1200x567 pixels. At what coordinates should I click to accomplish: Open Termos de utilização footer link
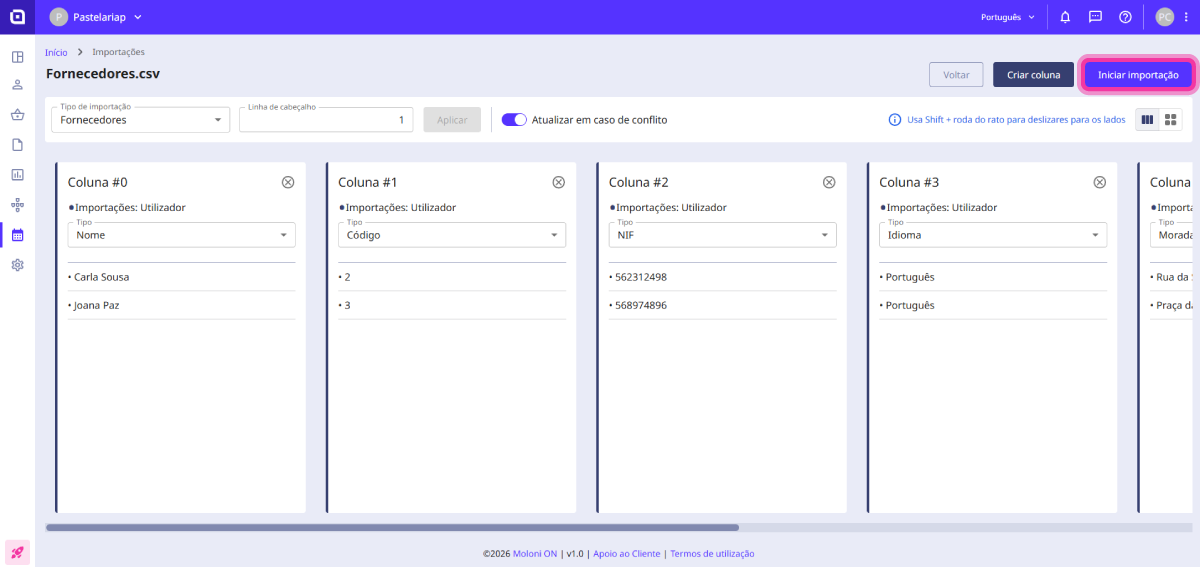tap(712, 553)
